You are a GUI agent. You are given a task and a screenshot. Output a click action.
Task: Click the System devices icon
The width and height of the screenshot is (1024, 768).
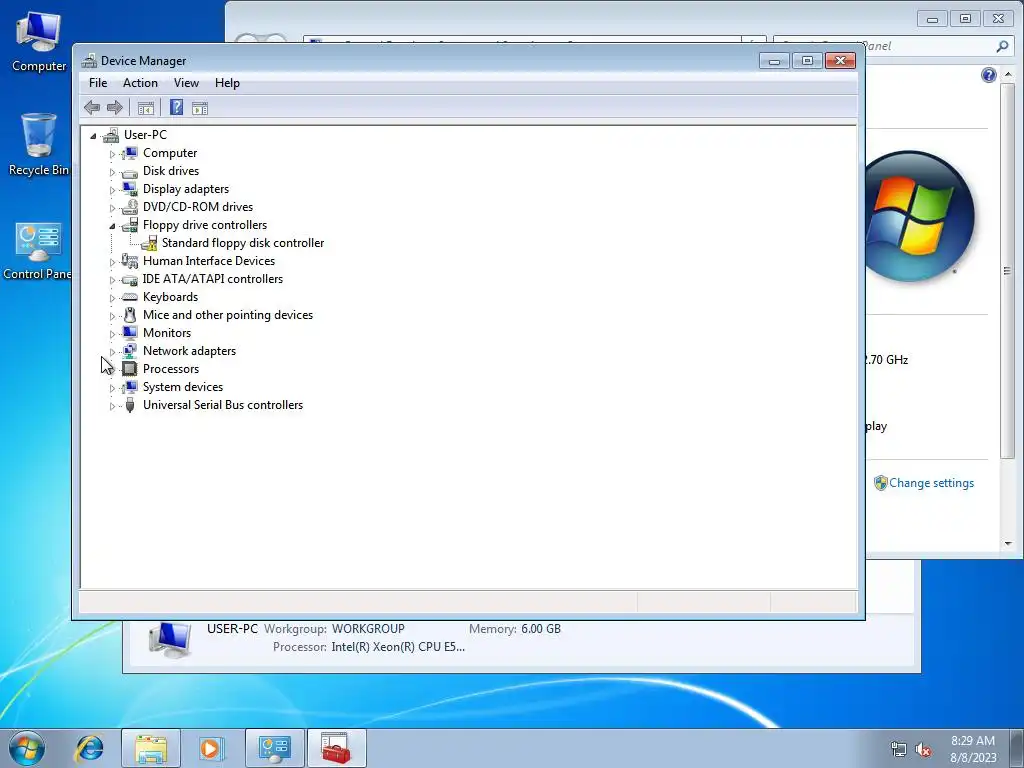point(130,387)
